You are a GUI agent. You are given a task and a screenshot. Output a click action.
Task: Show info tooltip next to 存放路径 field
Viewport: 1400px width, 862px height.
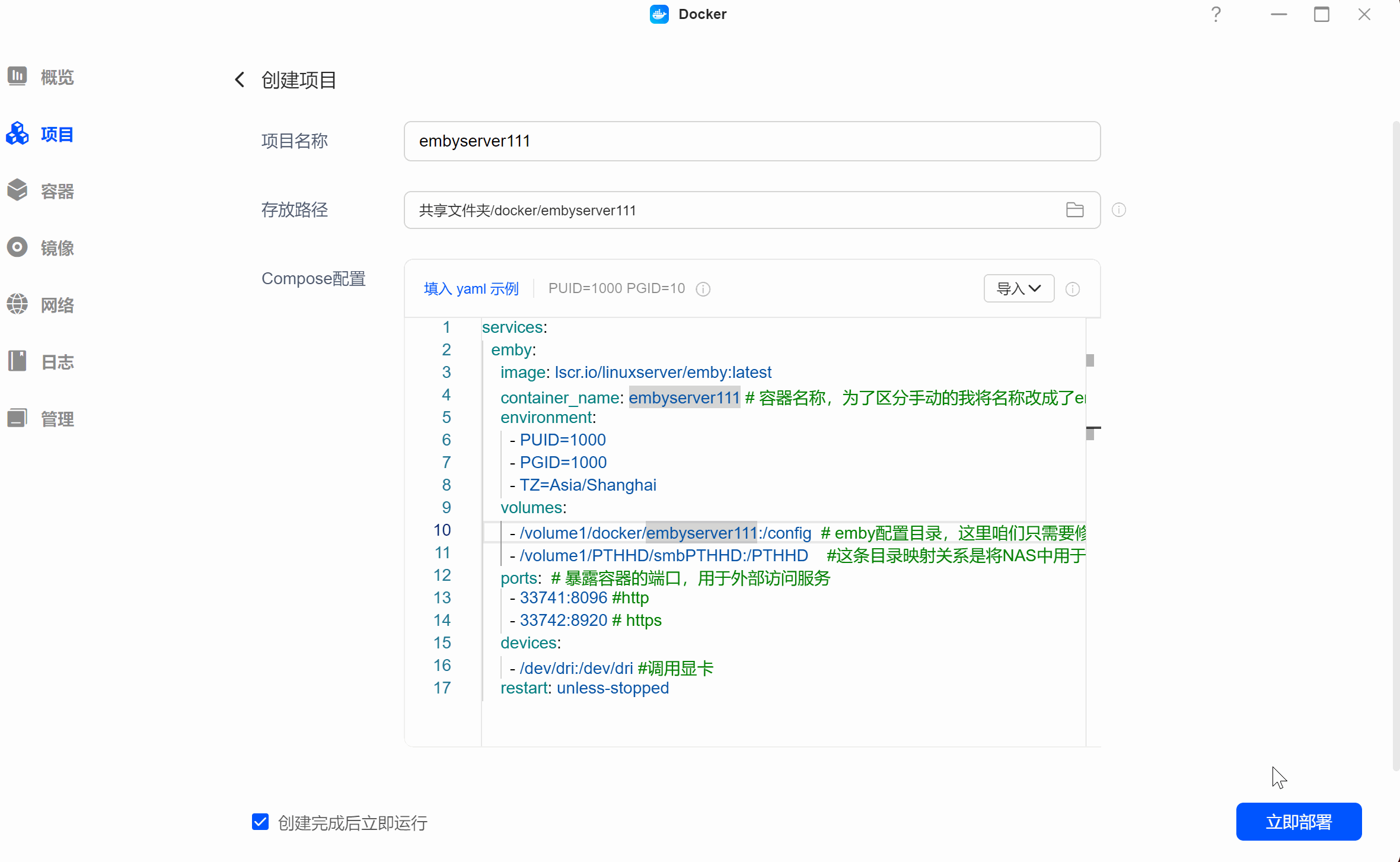coord(1119,210)
